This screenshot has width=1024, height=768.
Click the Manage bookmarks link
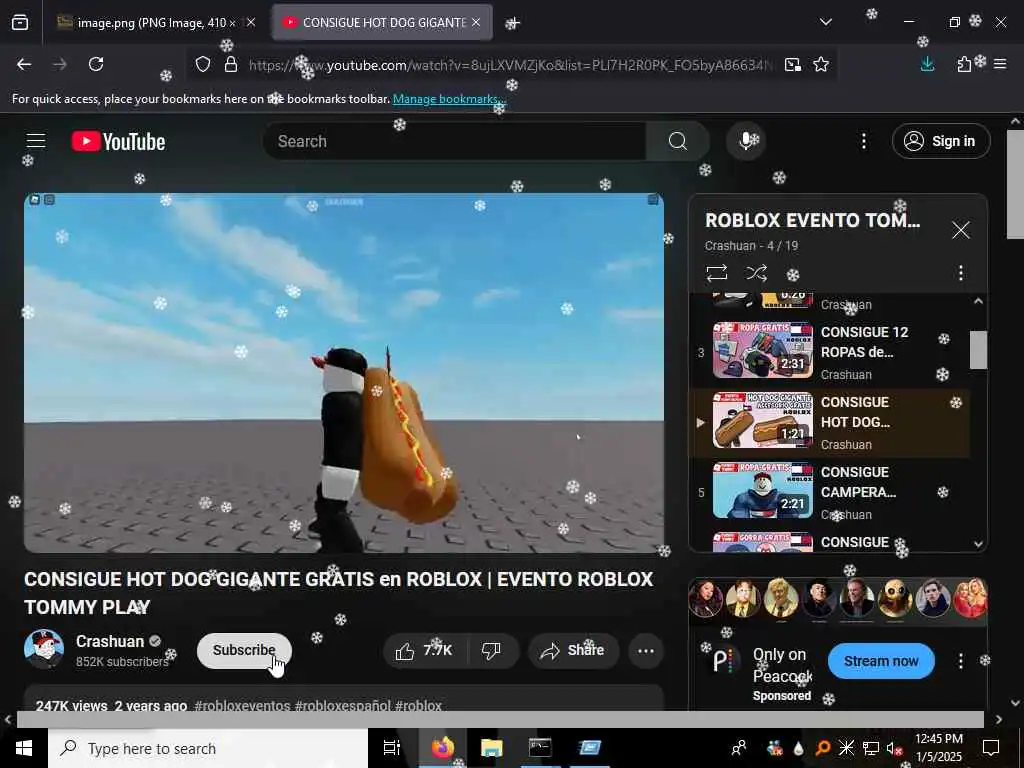pyautogui.click(x=449, y=99)
